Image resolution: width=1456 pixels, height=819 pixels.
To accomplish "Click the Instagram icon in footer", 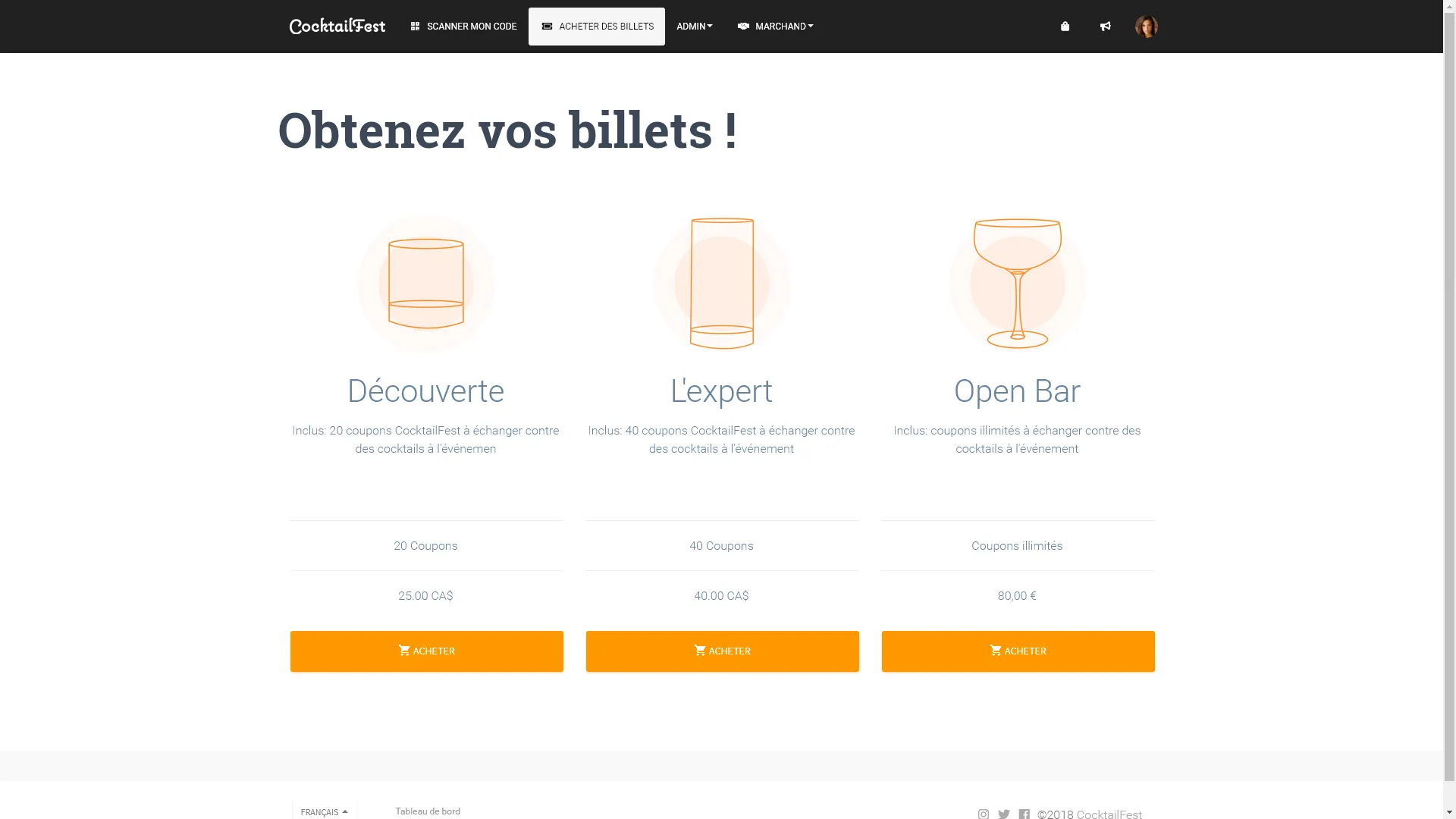I will point(983,814).
